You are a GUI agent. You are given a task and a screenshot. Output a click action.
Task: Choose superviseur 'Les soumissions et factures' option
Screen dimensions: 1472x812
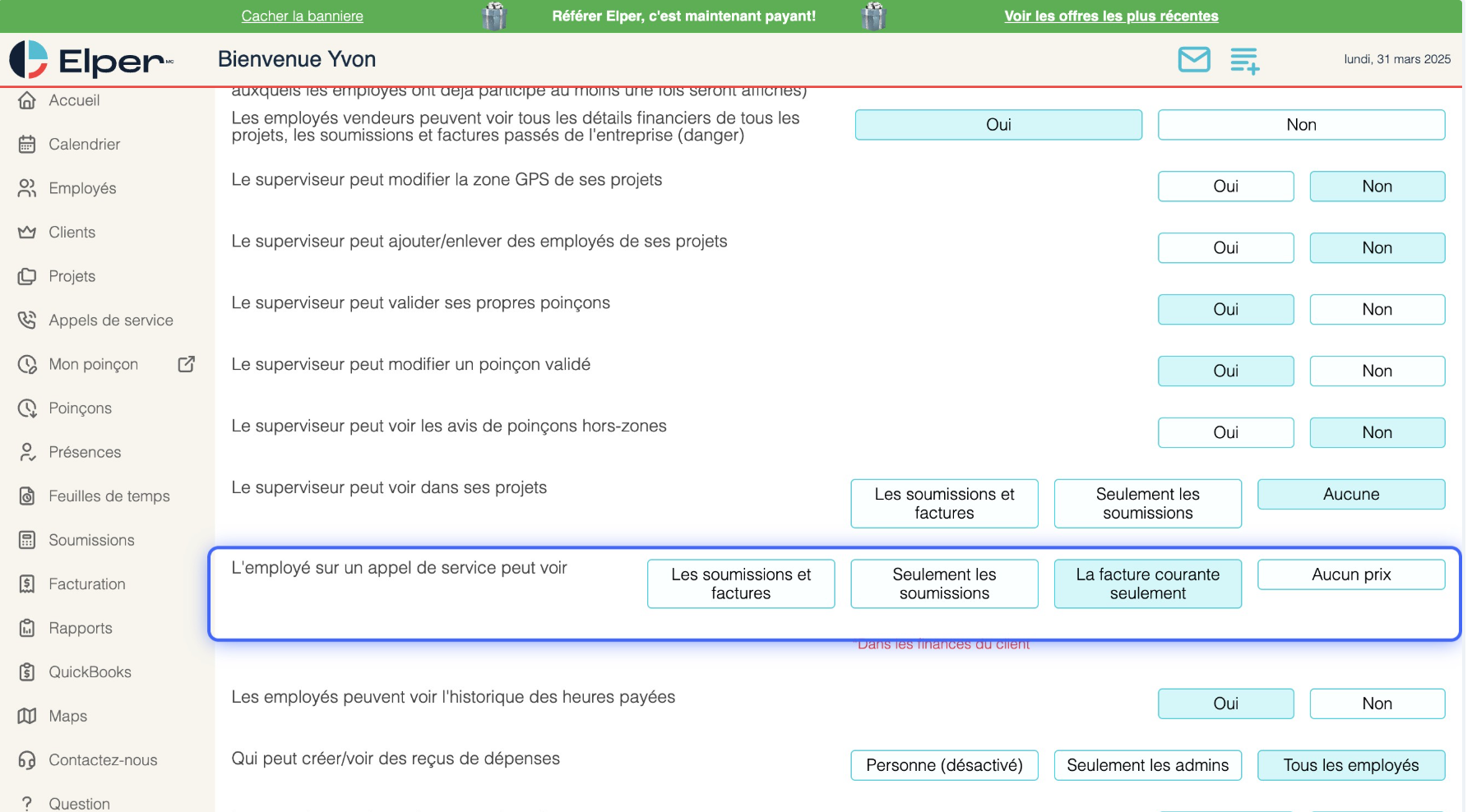[944, 504]
